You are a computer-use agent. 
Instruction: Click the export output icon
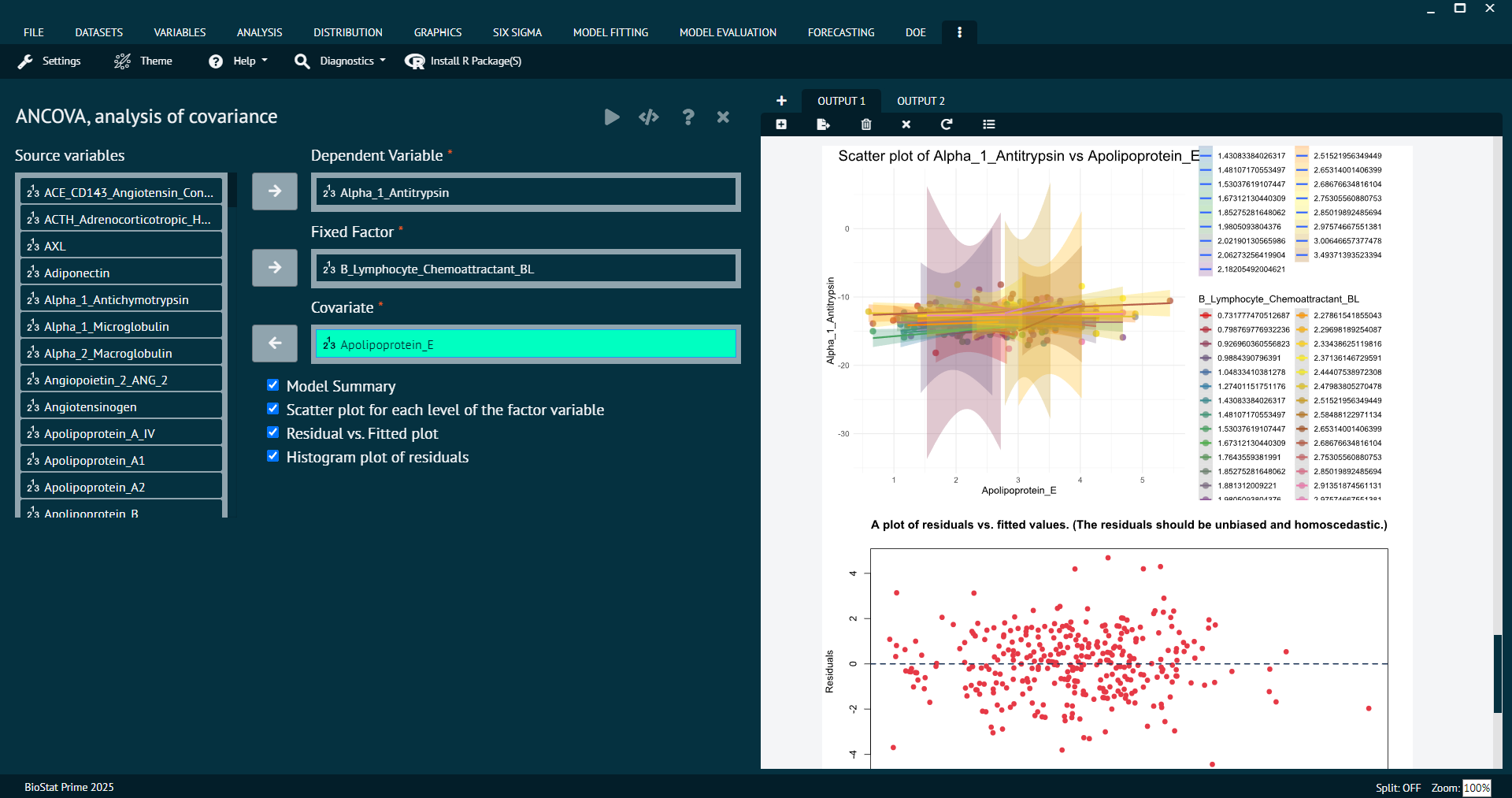pos(824,124)
